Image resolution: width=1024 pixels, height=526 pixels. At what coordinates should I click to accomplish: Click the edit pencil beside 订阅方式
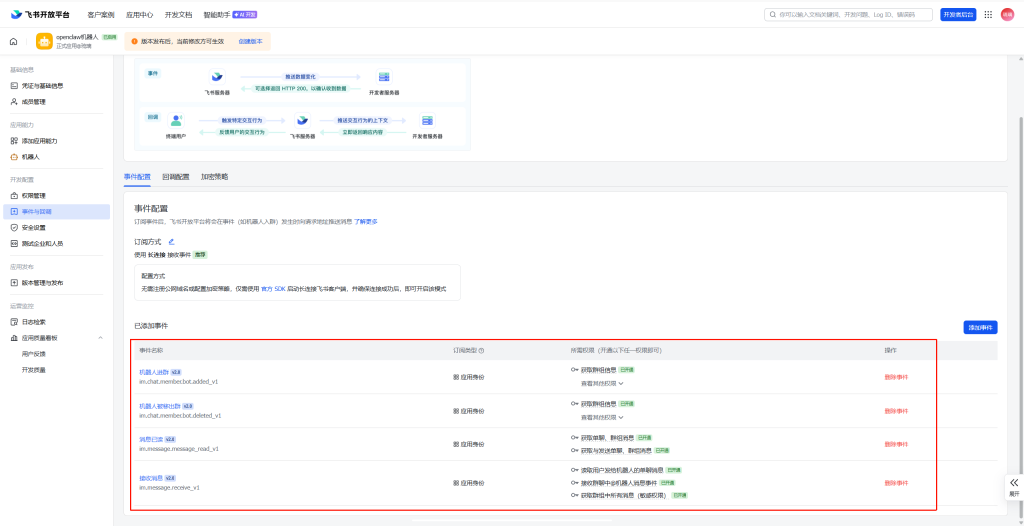pos(171,241)
